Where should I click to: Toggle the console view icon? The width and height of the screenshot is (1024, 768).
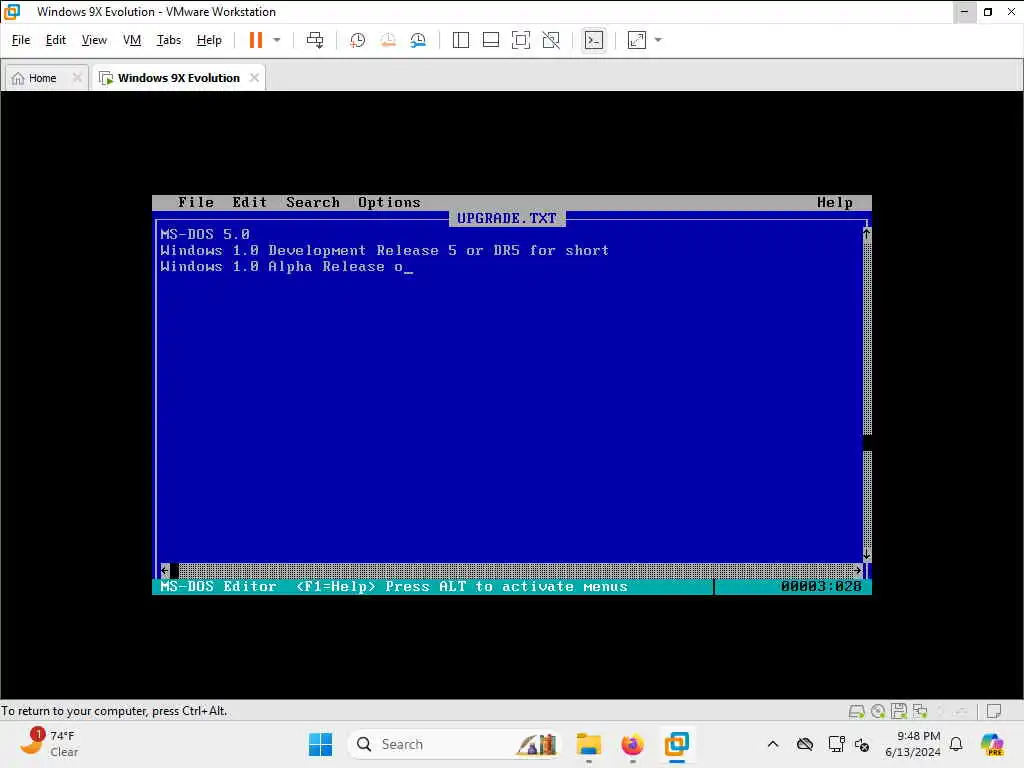click(594, 40)
